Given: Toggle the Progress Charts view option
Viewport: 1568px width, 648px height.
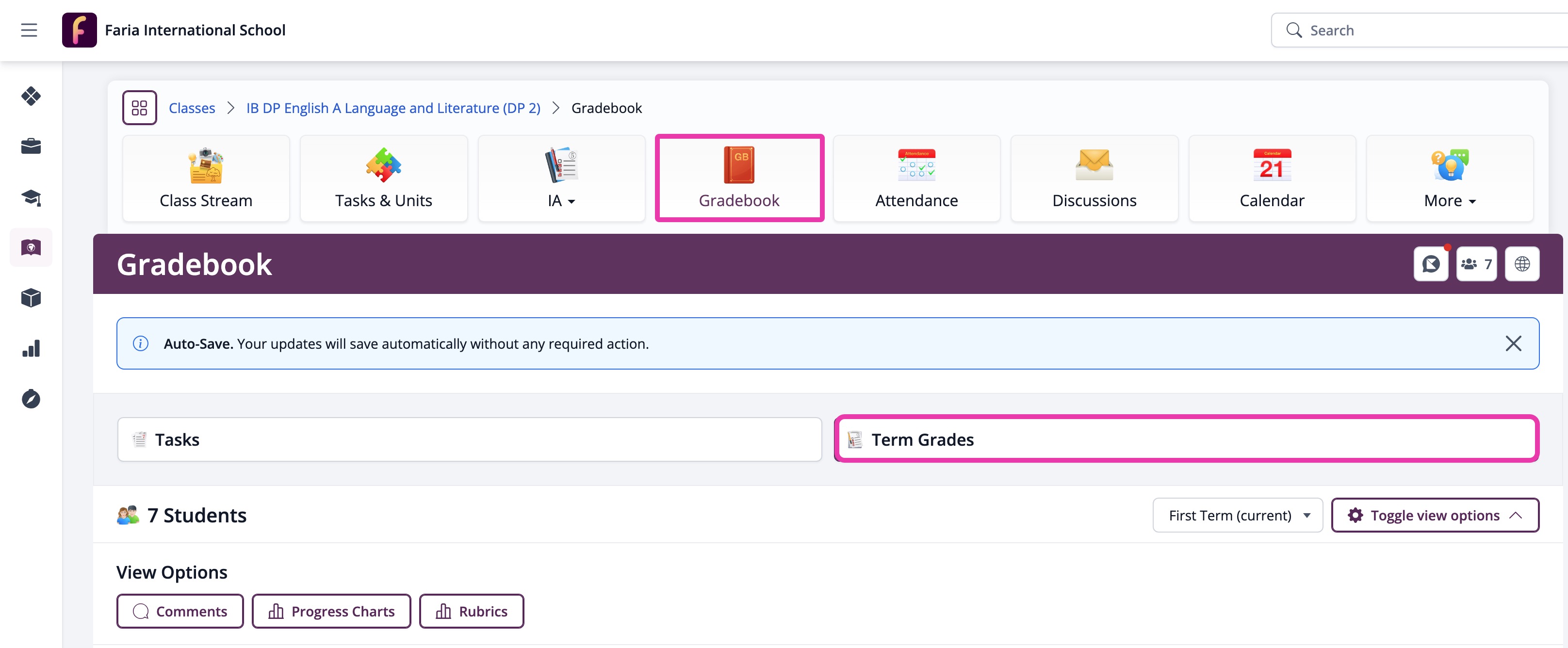Looking at the screenshot, I should (x=331, y=611).
